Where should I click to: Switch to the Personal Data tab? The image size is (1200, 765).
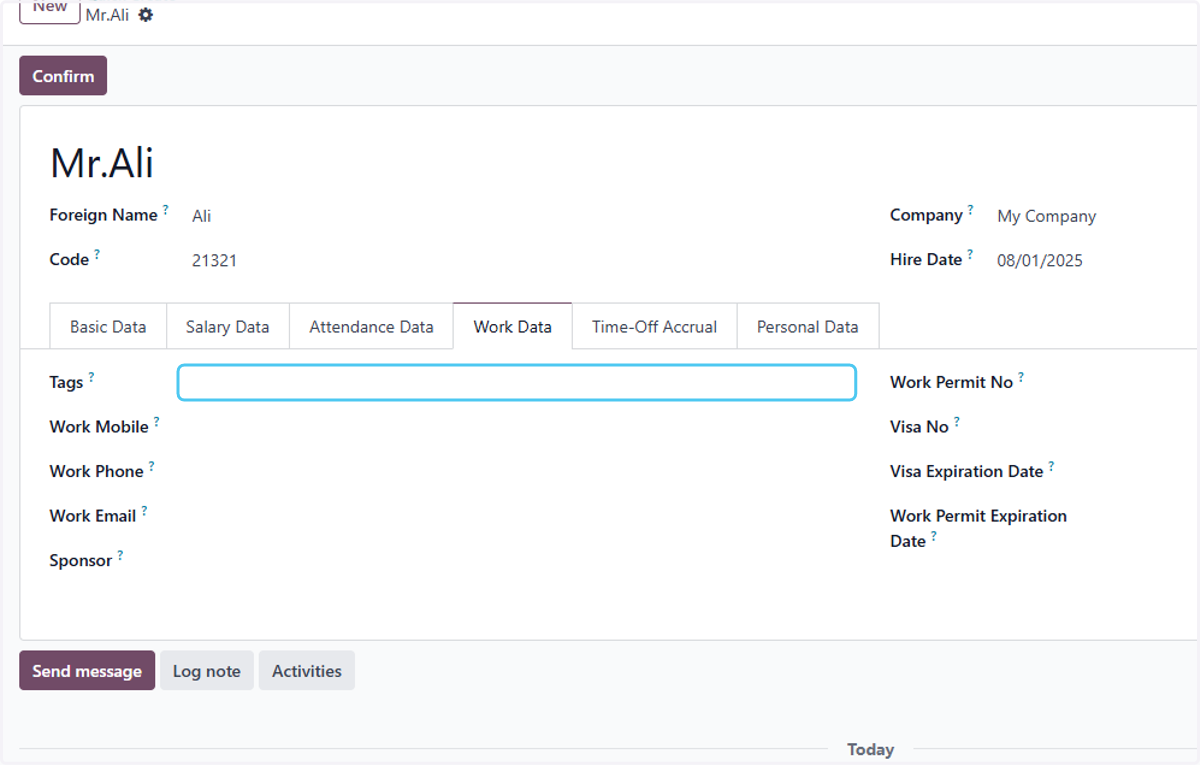pyautogui.click(x=808, y=326)
